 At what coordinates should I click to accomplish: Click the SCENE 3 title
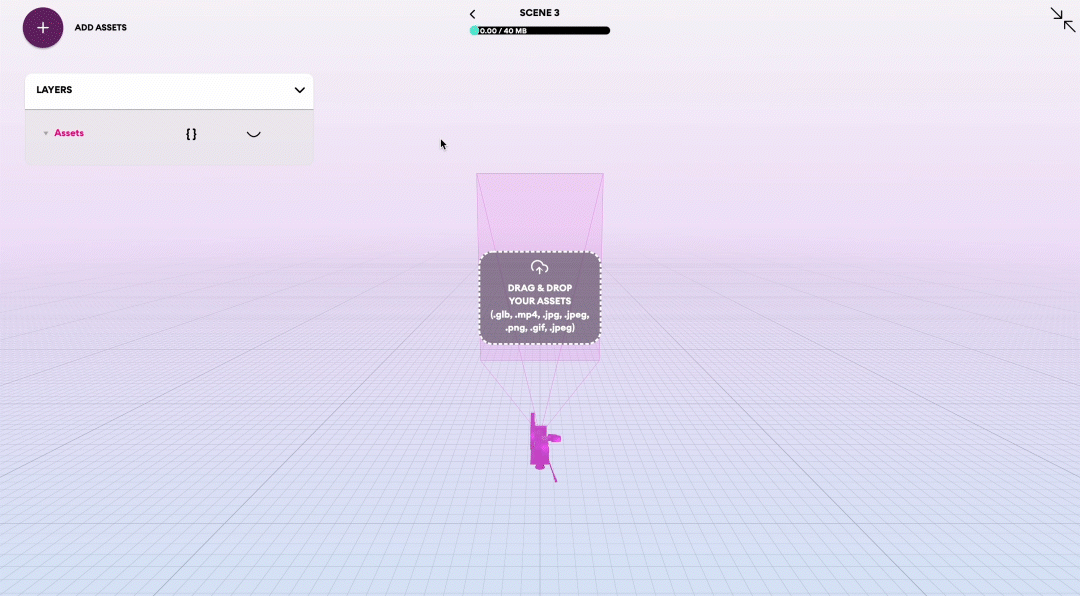tap(539, 13)
